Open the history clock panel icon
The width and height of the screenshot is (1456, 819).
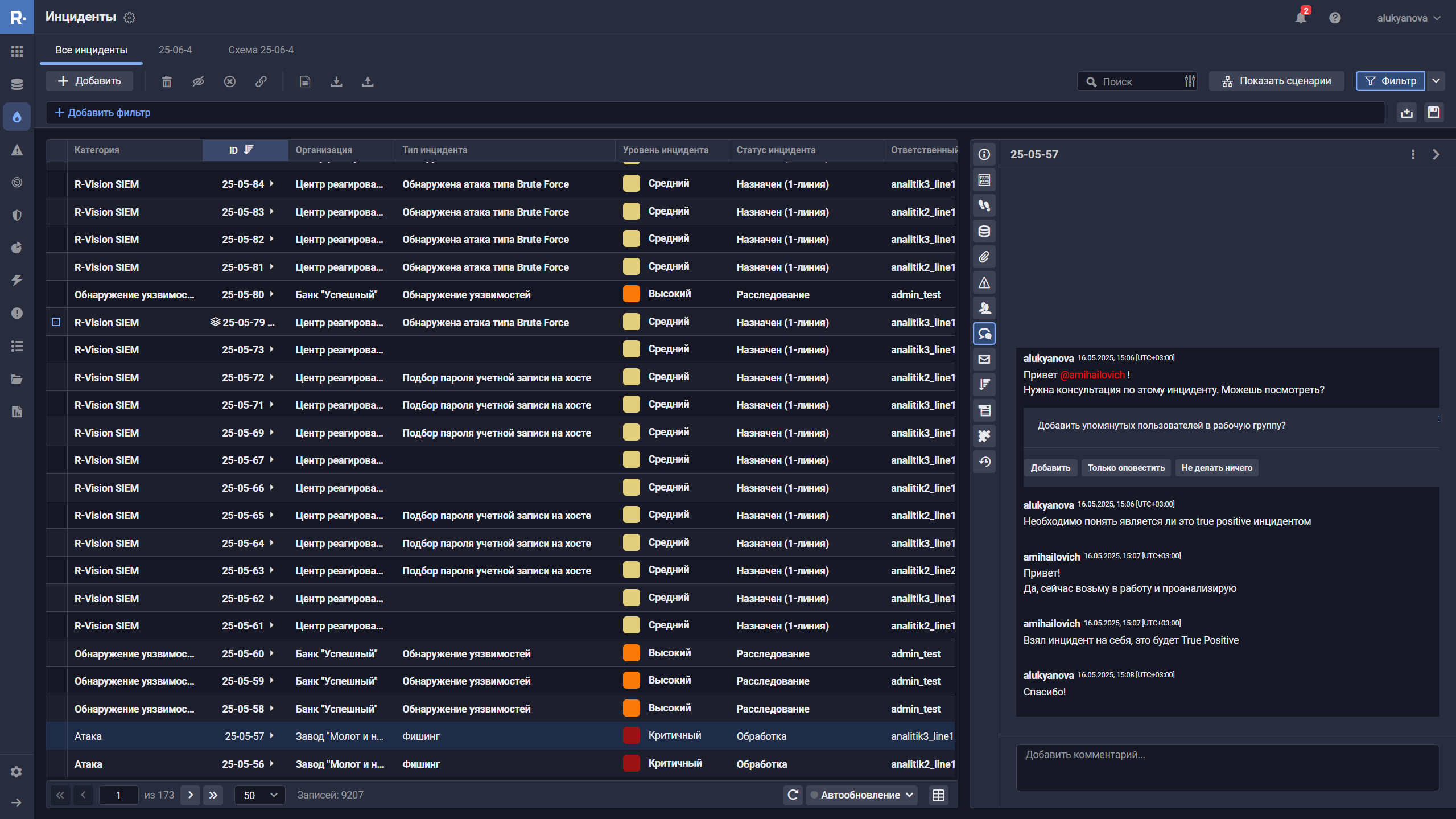click(x=984, y=462)
